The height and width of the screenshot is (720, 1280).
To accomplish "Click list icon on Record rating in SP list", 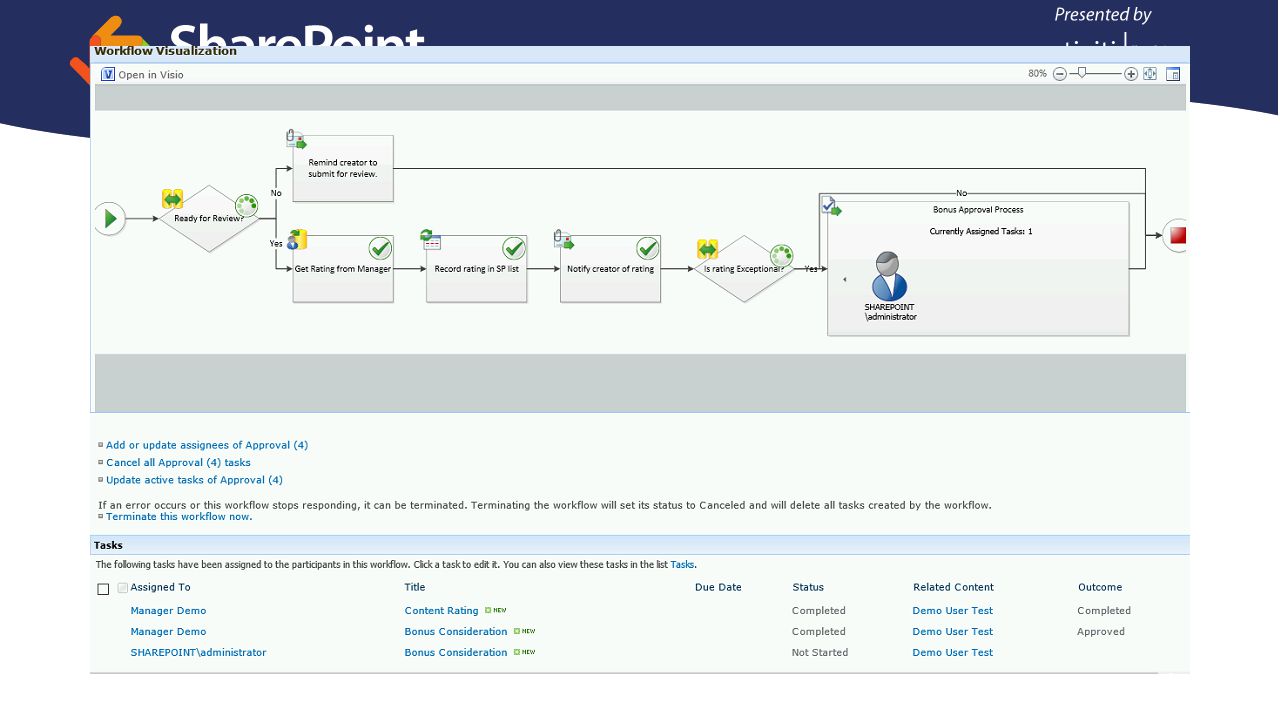I will (x=431, y=239).
